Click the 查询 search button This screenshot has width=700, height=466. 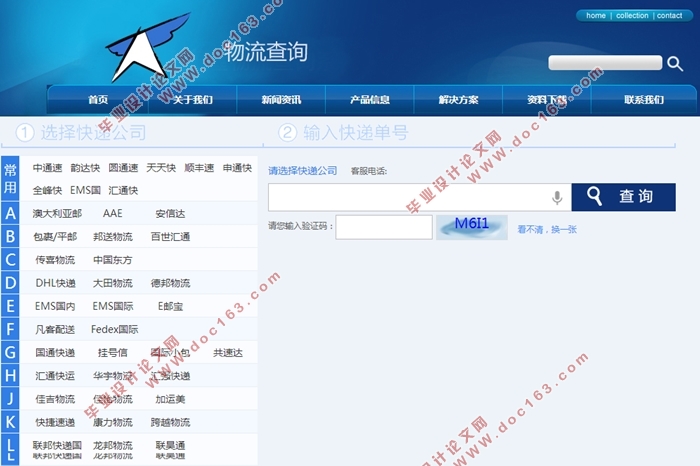623,197
